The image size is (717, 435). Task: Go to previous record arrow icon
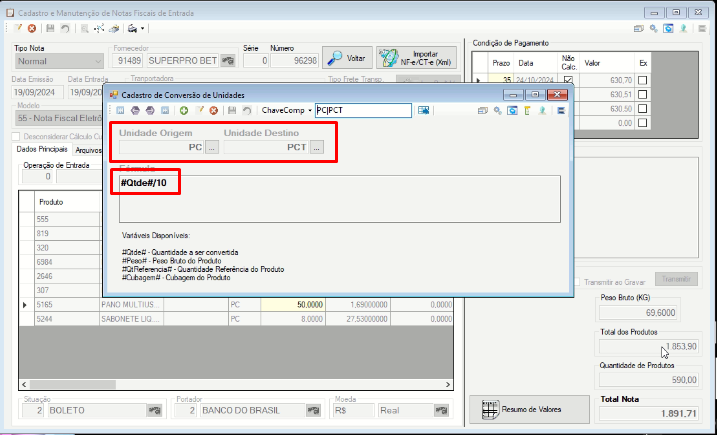[135, 110]
